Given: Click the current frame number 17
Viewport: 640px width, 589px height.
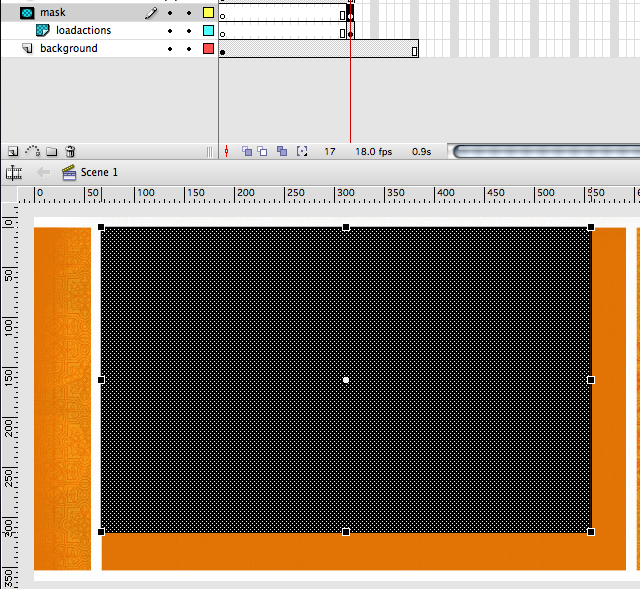Looking at the screenshot, I should (x=330, y=152).
